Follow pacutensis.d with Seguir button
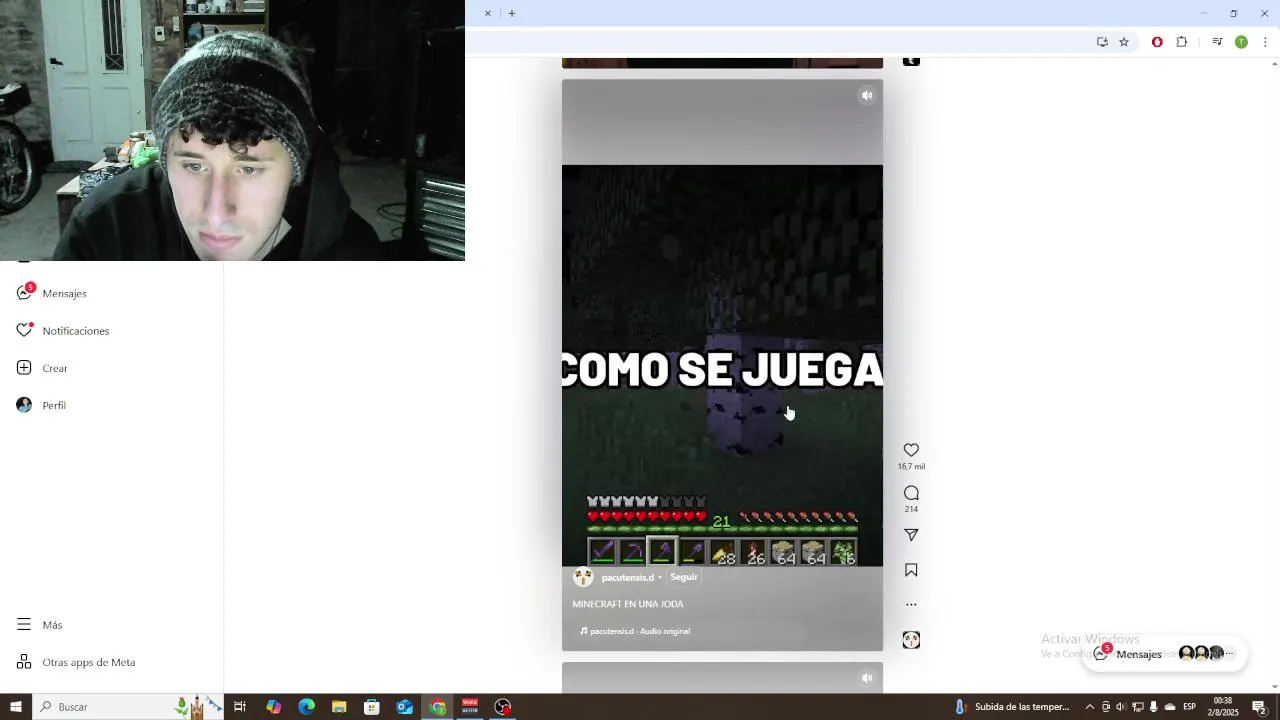The width and height of the screenshot is (1280, 720). [684, 577]
